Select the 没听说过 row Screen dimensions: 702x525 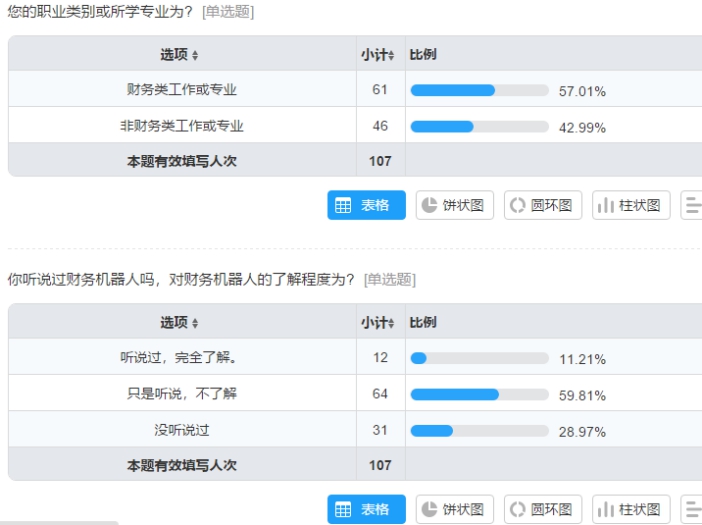click(355, 429)
